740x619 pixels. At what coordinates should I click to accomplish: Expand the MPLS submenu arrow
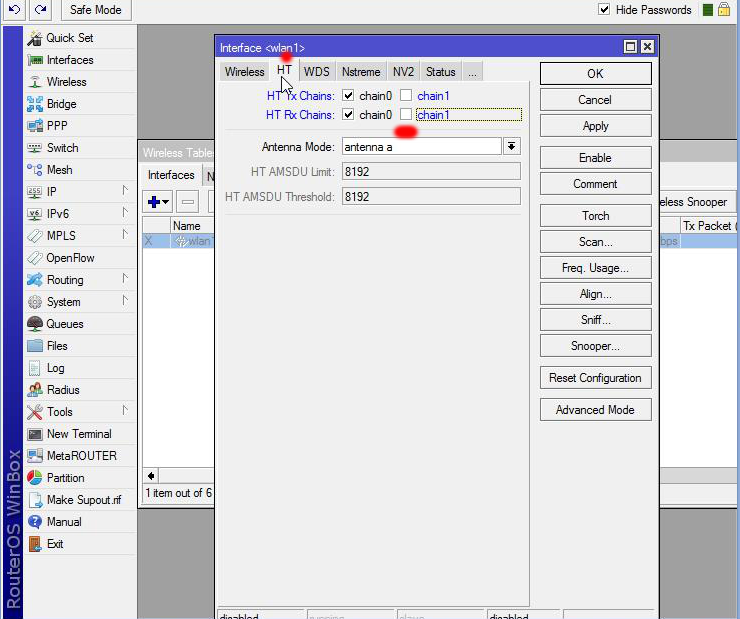(x=125, y=234)
